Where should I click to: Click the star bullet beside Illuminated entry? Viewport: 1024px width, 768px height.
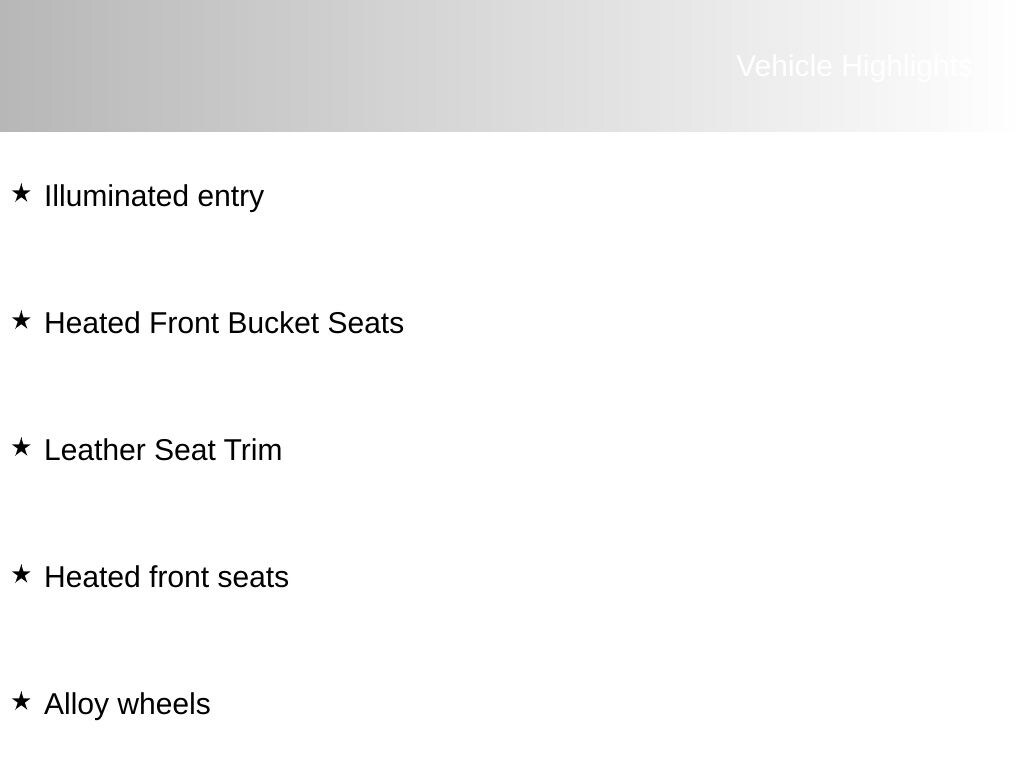click(x=21, y=193)
